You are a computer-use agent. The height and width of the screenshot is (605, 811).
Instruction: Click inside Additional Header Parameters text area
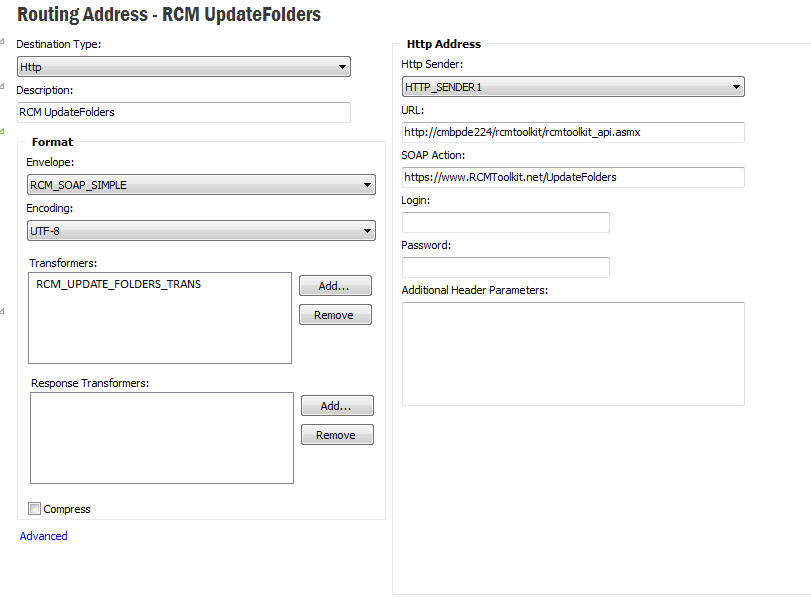point(573,353)
